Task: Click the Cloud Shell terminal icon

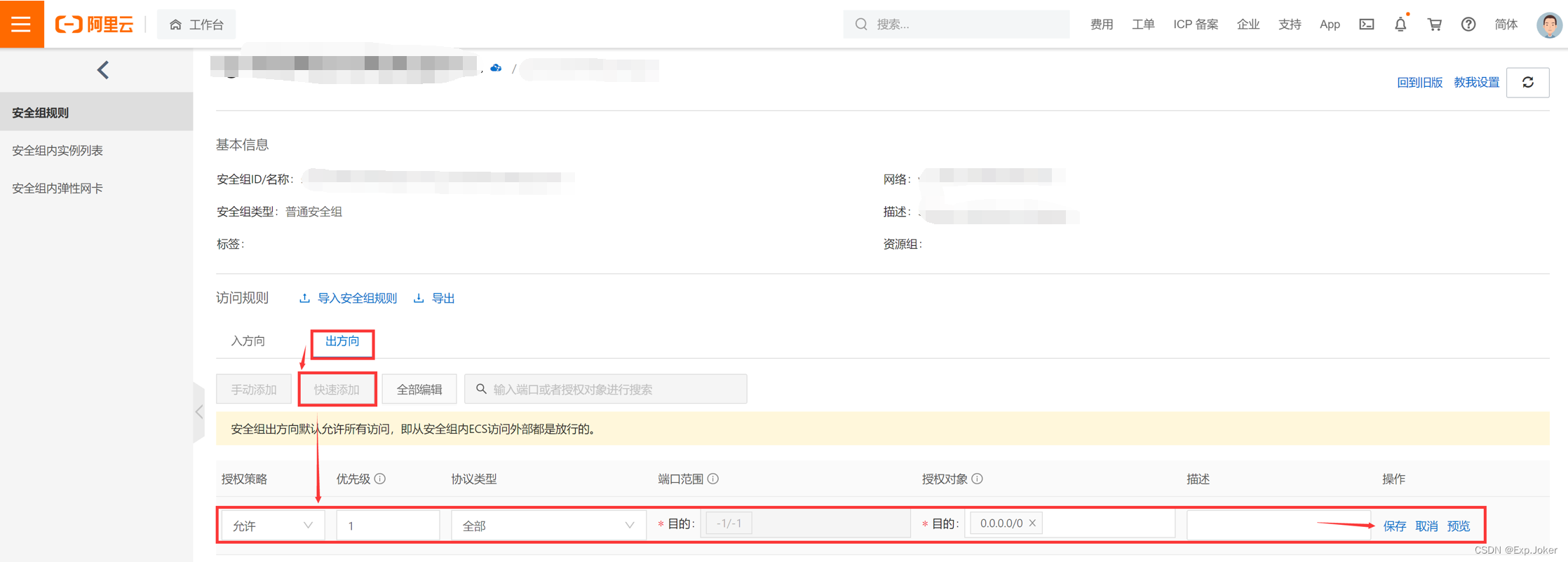Action: tap(1366, 25)
